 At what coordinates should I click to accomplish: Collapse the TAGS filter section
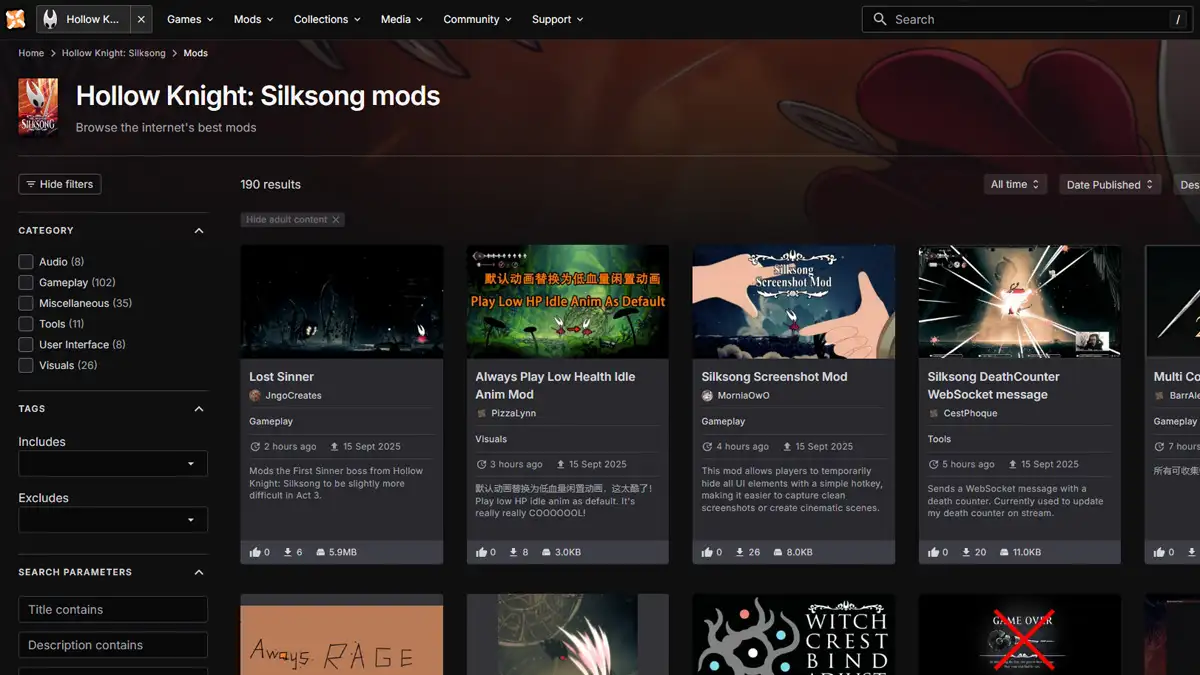tap(198, 409)
